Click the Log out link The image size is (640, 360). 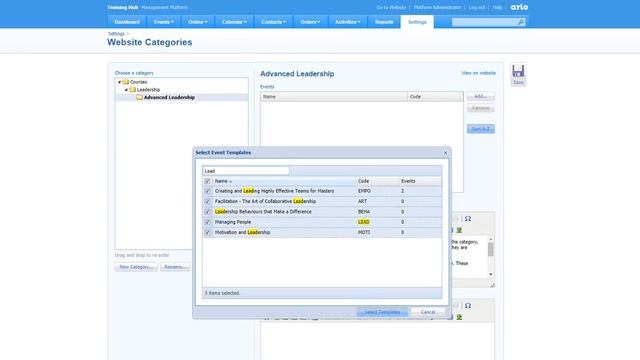[476, 7]
